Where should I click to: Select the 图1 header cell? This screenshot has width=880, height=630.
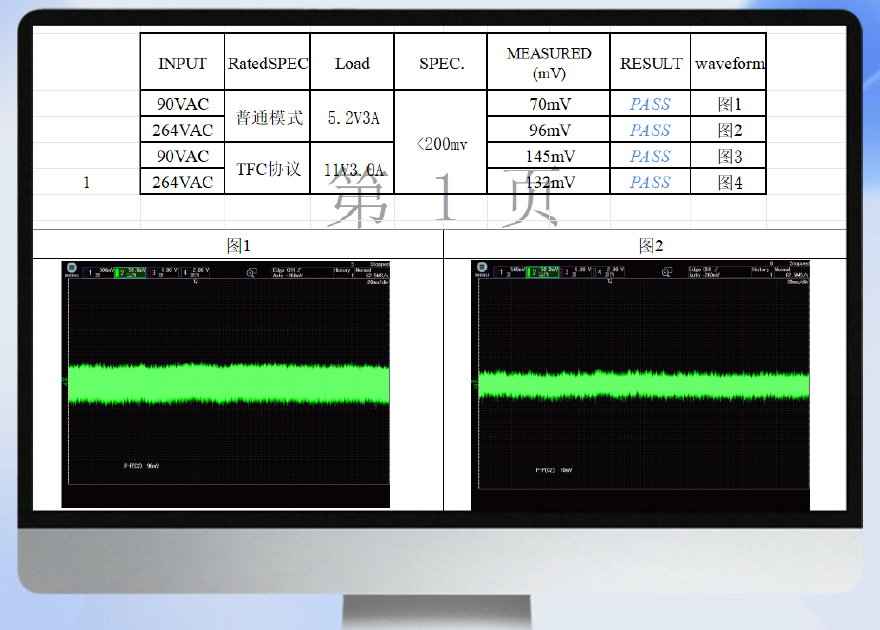coord(238,245)
